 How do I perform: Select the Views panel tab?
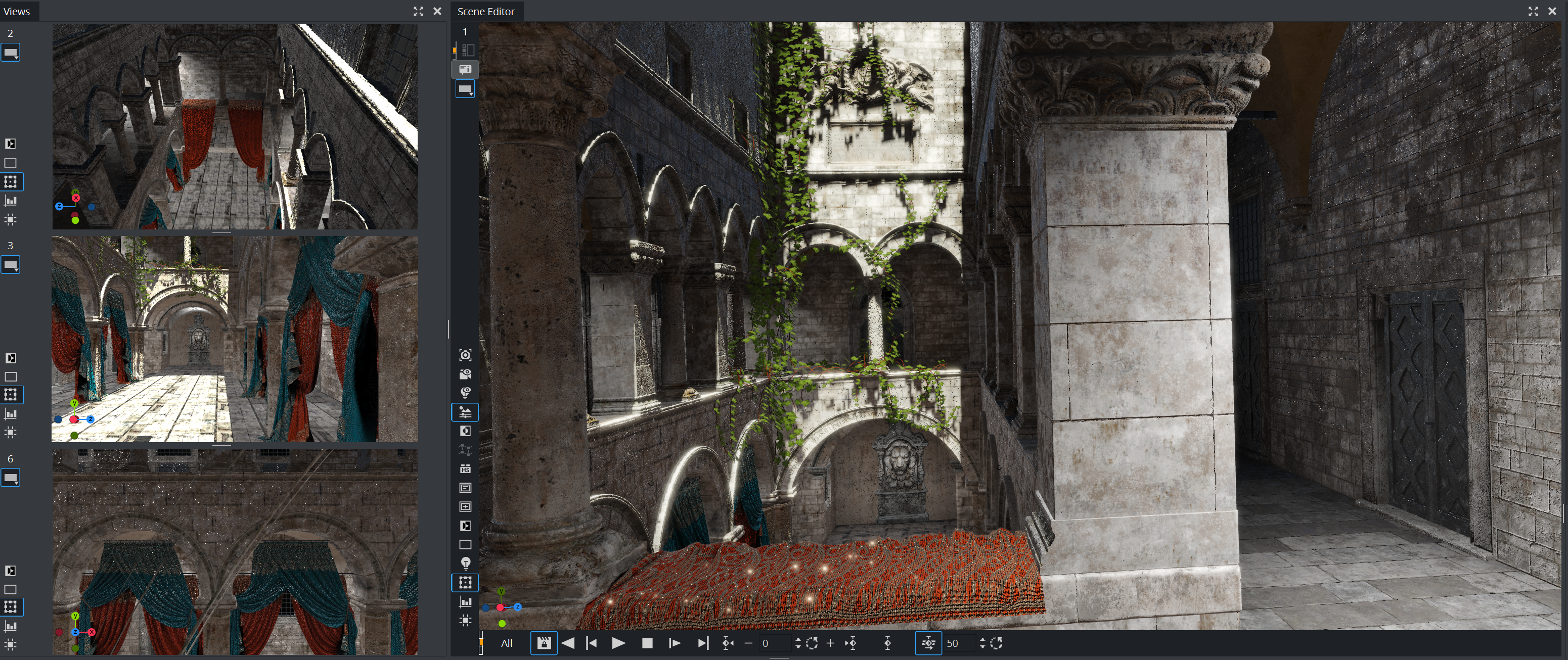click(x=17, y=12)
